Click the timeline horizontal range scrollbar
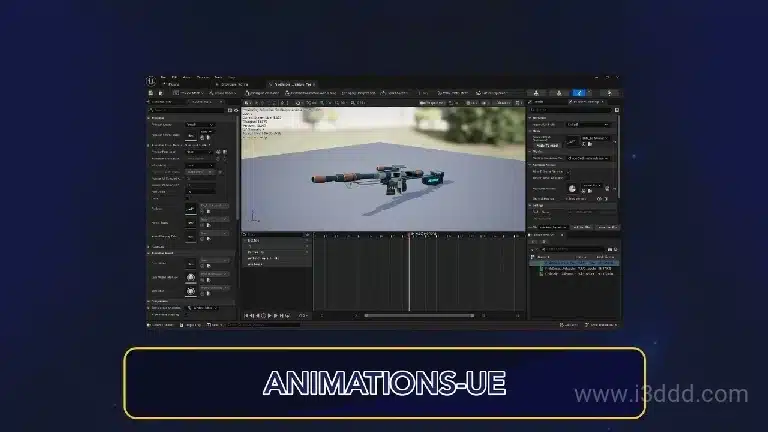The width and height of the screenshot is (768, 432). 419,316
